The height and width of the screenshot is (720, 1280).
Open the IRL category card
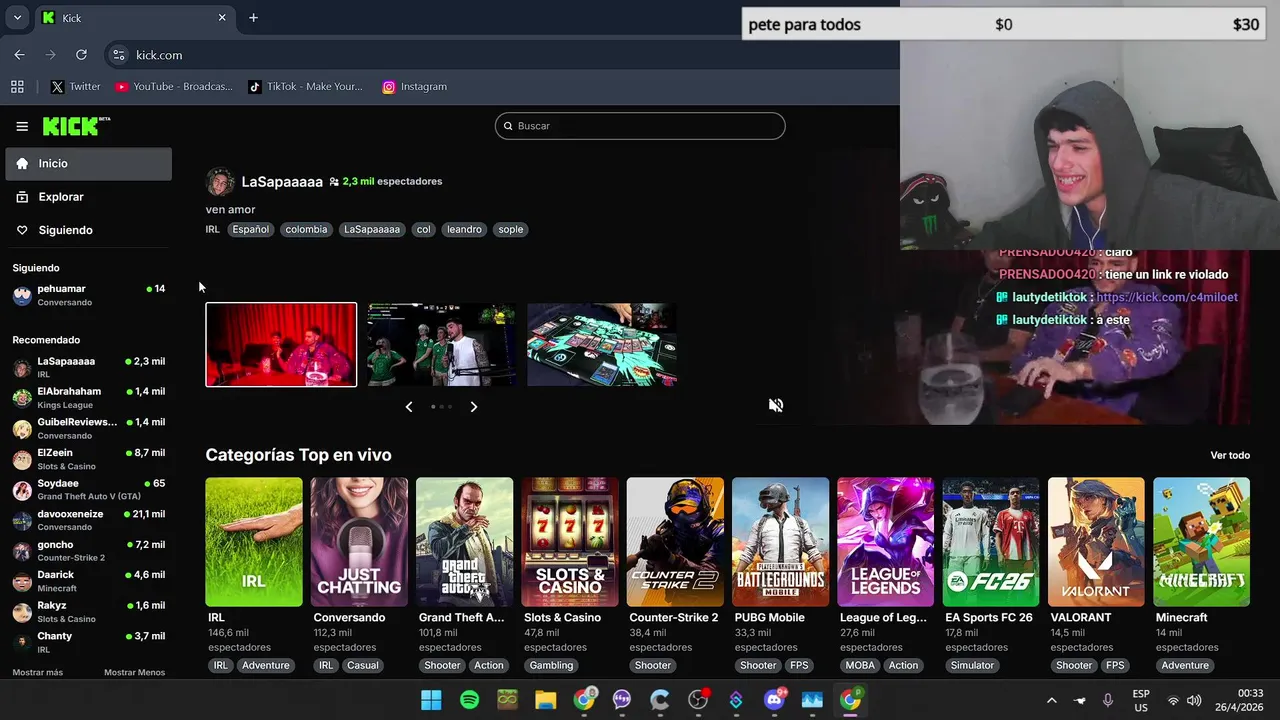[254, 542]
